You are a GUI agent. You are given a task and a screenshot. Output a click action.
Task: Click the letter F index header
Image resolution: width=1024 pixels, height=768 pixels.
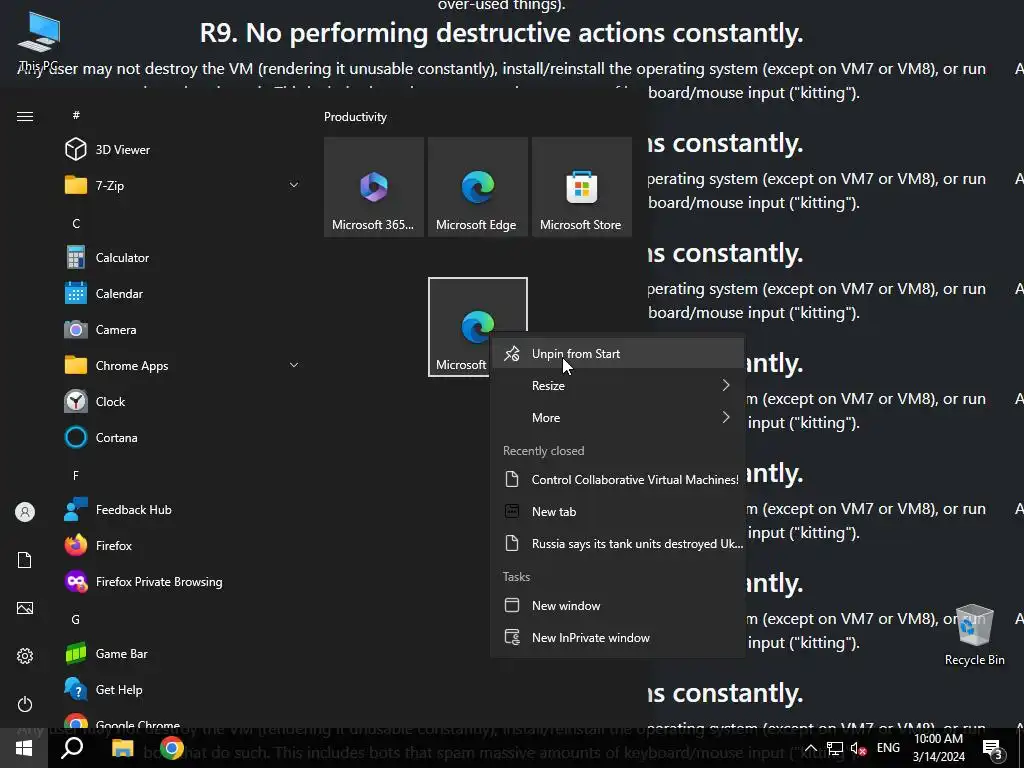[x=76, y=475]
